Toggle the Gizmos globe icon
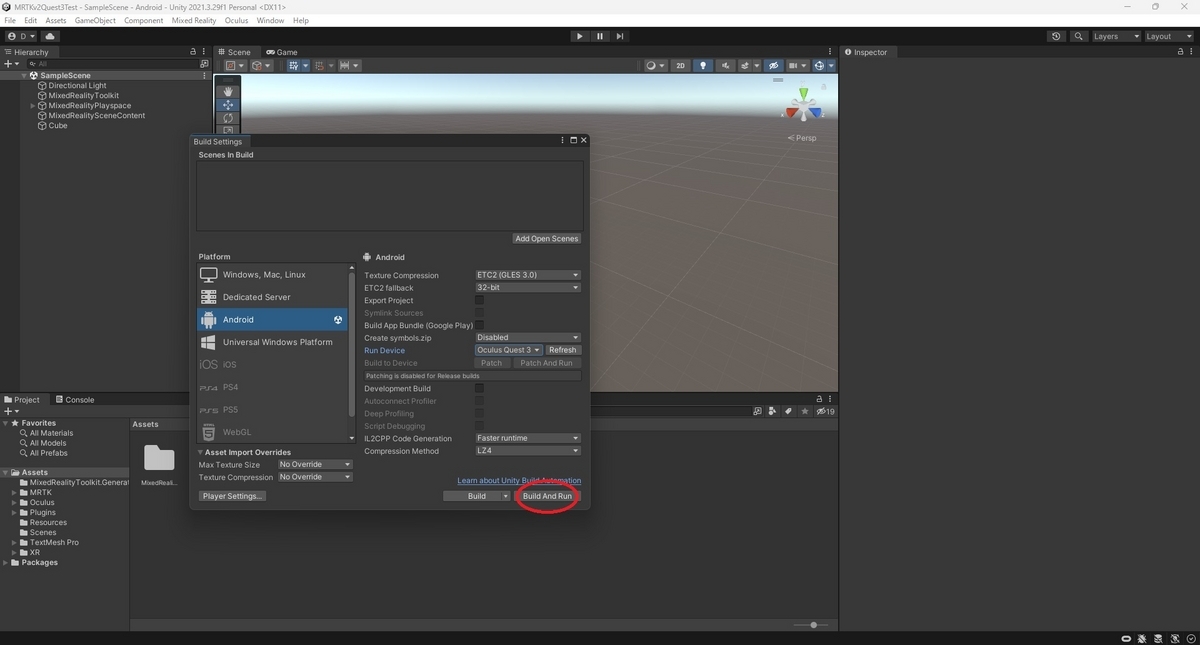 [820, 66]
